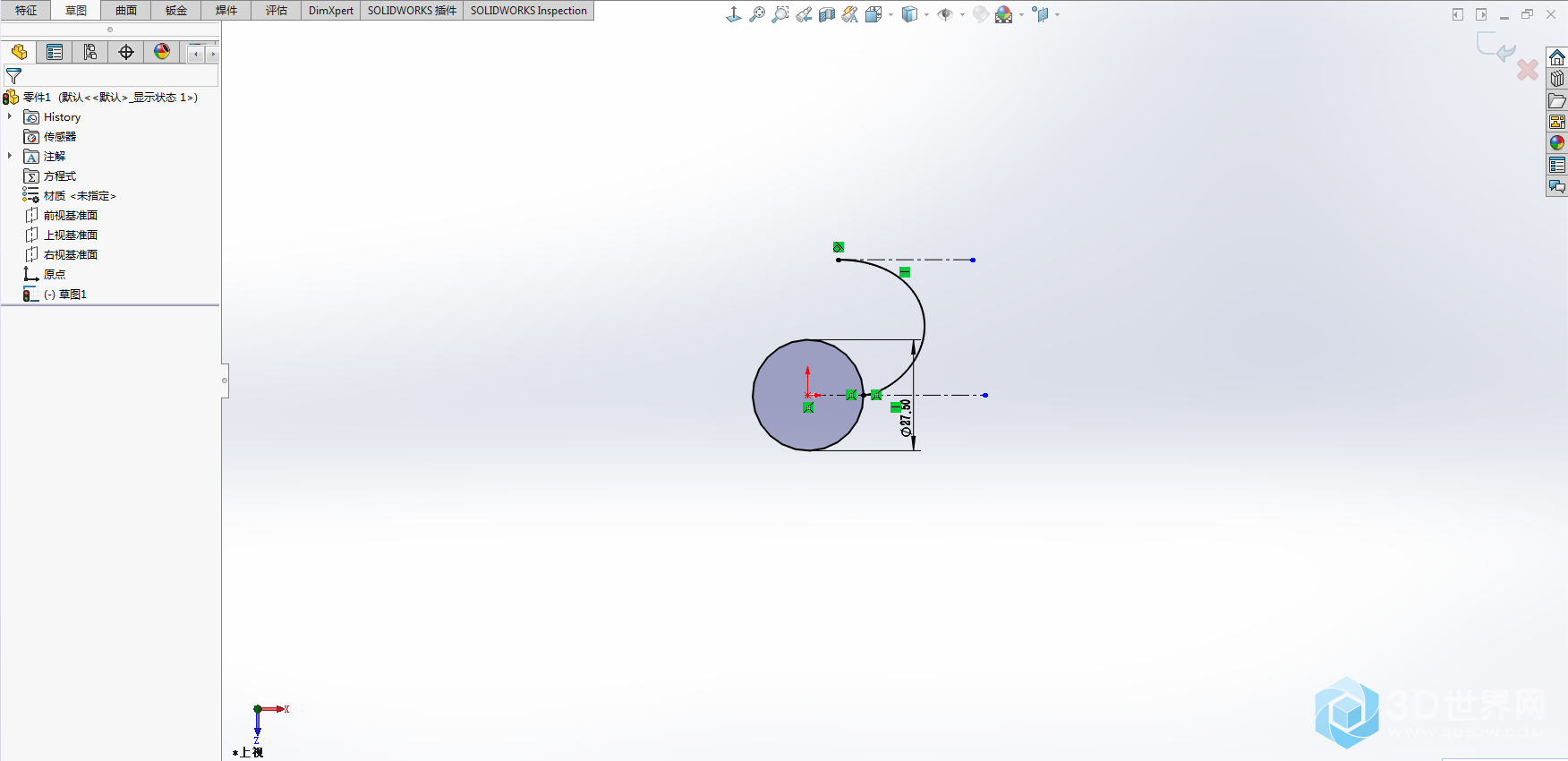Viewport: 1568px width, 761px height.
Task: Select the History tree item
Action: (53, 117)
